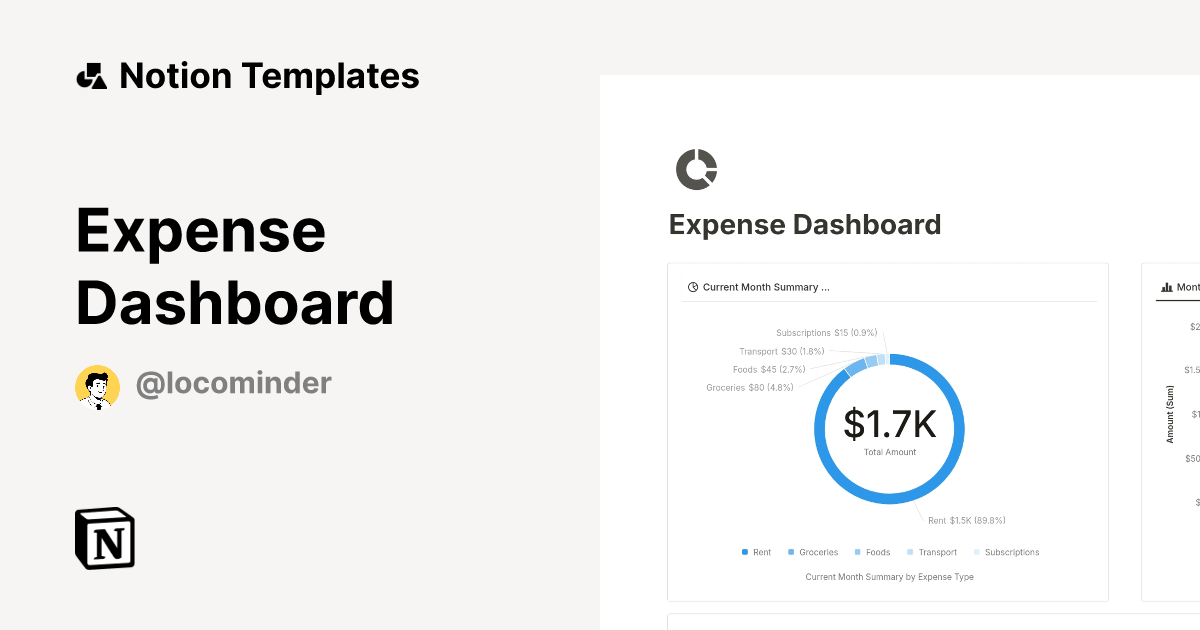Open the @locominder profile link

(x=234, y=383)
